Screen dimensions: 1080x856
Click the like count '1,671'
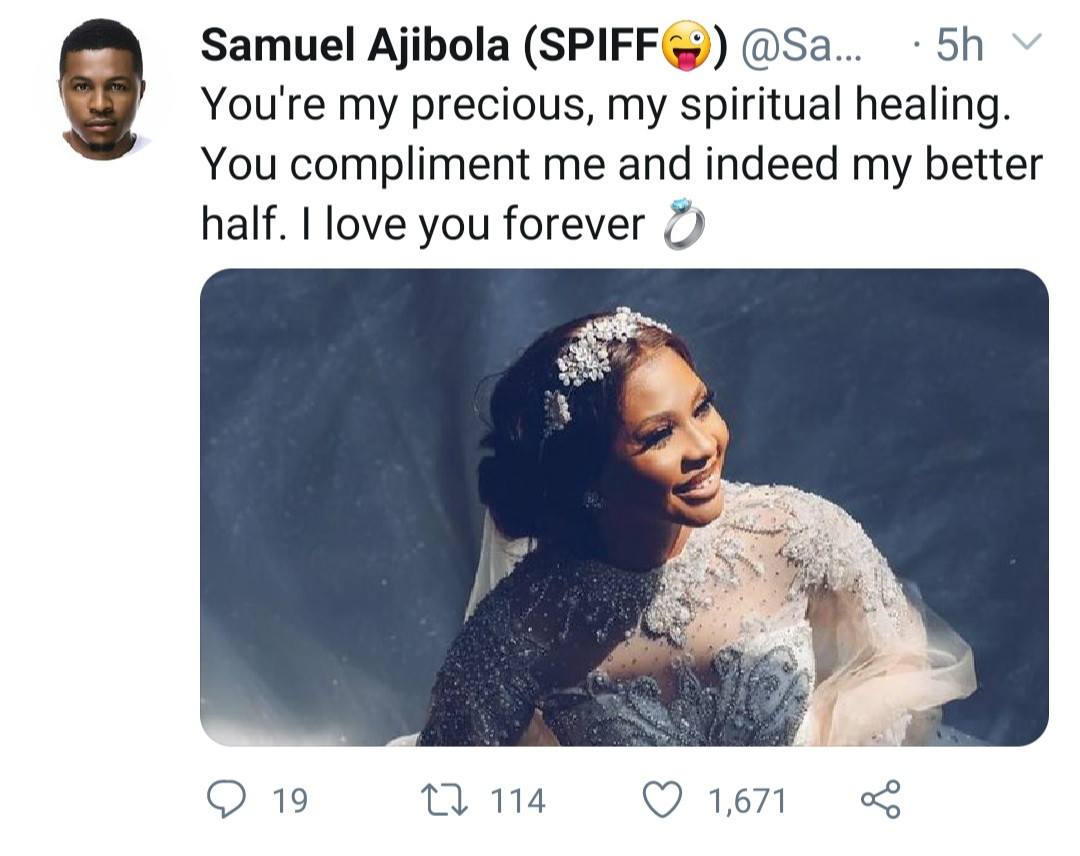pyautogui.click(x=746, y=801)
